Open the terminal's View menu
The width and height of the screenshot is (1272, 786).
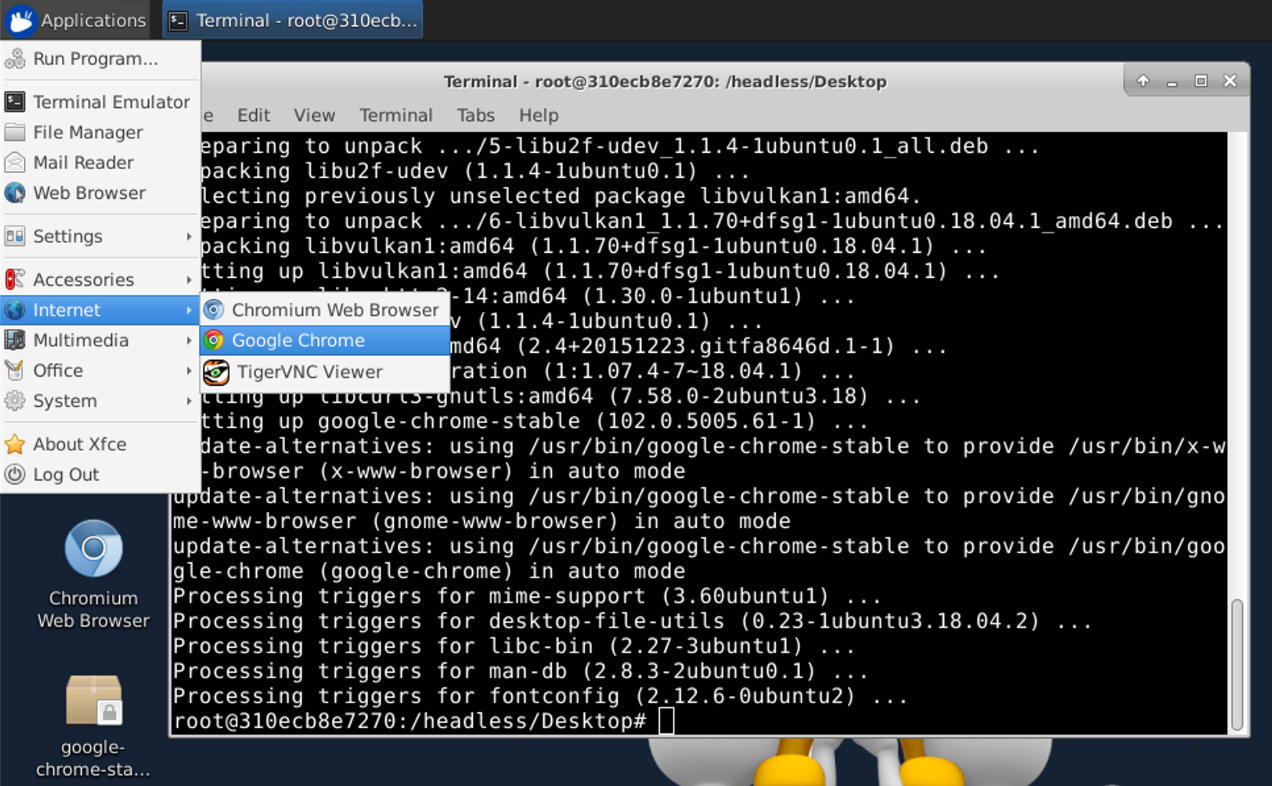click(x=314, y=115)
